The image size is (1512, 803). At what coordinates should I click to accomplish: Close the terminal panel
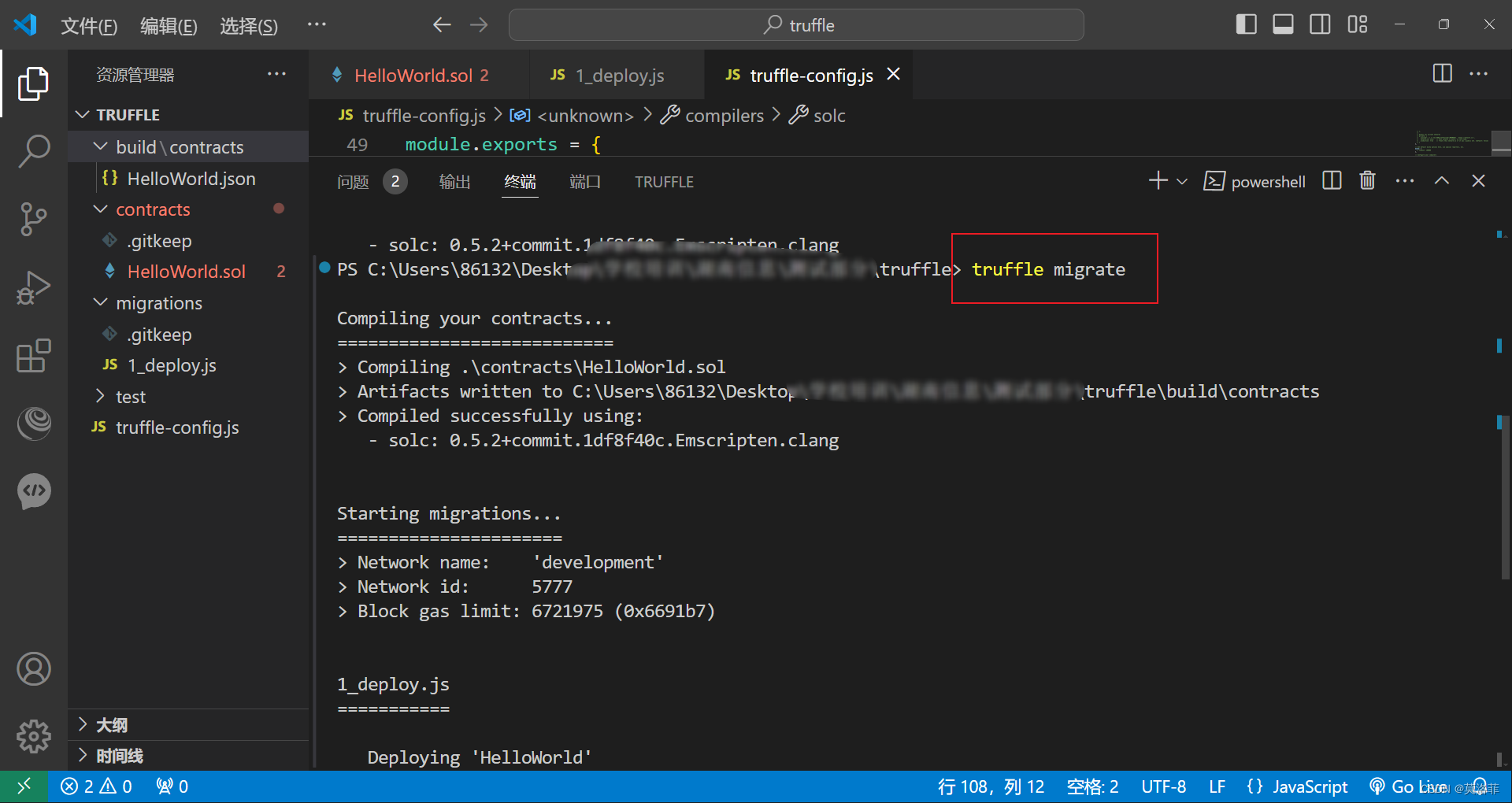[x=1479, y=181]
